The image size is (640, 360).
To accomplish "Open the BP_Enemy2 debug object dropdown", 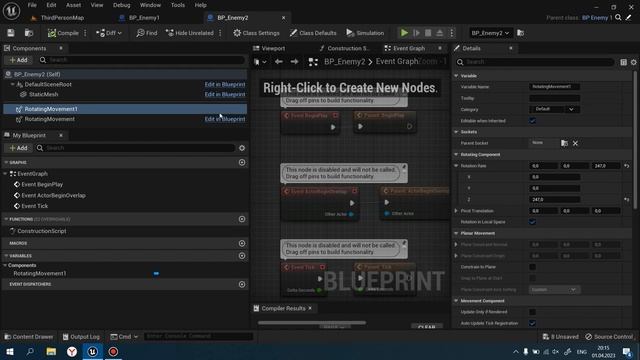I will point(490,33).
